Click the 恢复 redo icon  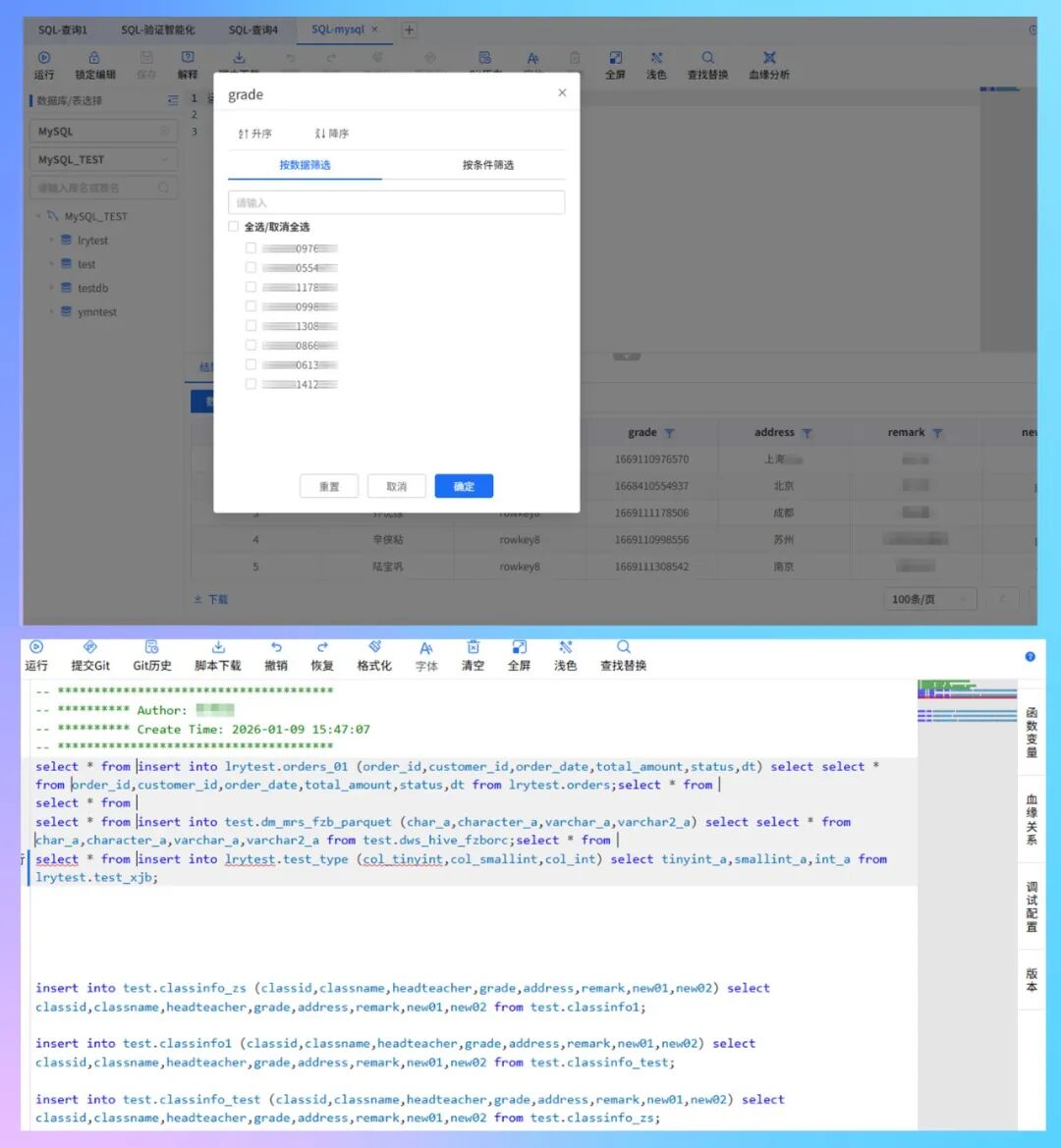322,647
